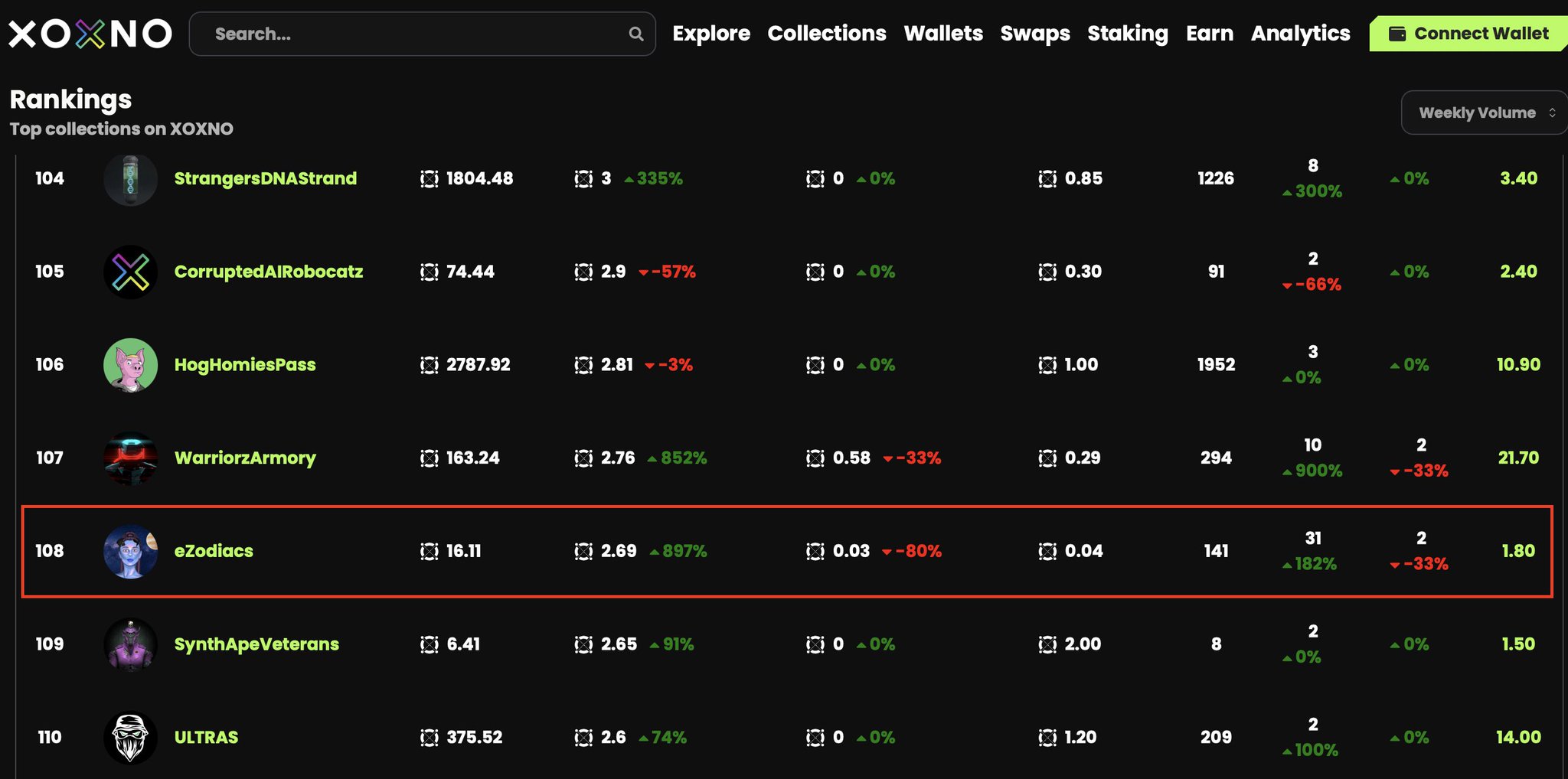Open the eZodiacs collection
This screenshot has width=1568, height=779.
click(214, 551)
